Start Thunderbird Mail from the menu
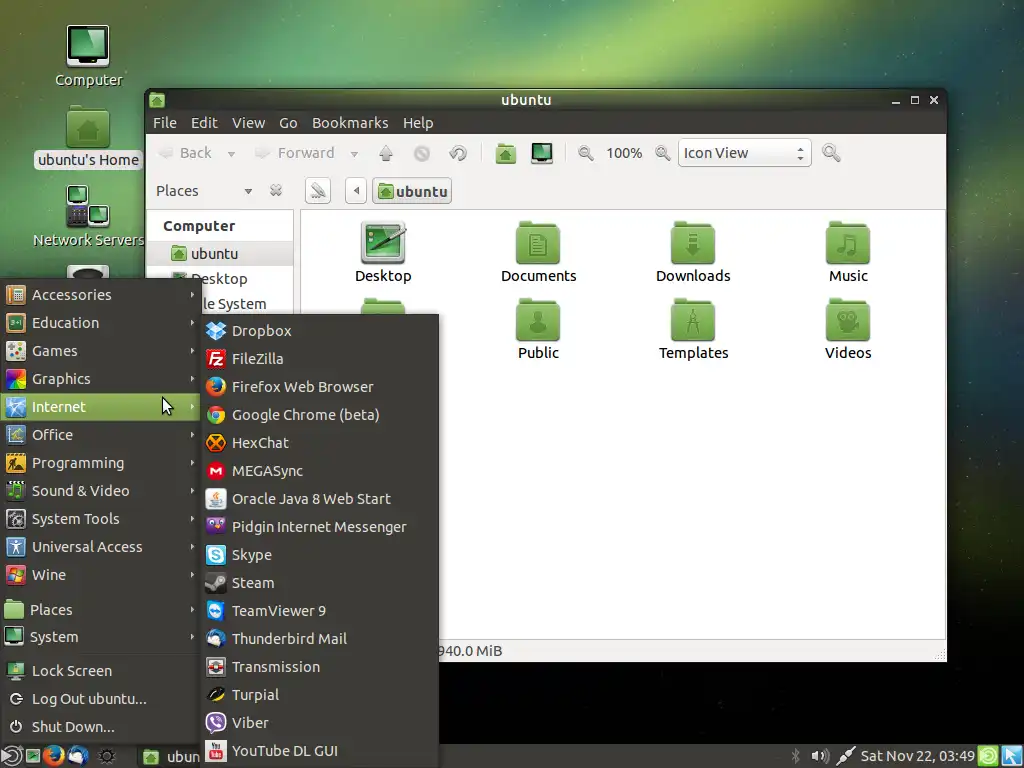Viewport: 1024px width, 768px height. coord(320,639)
